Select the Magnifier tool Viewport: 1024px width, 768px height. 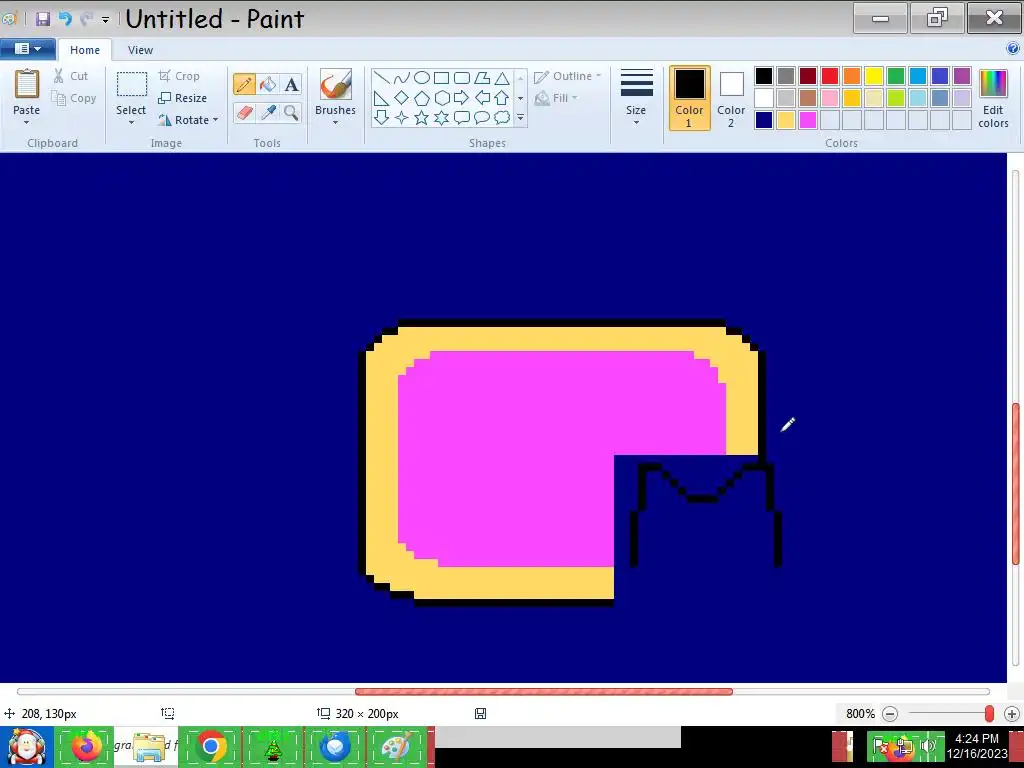291,112
